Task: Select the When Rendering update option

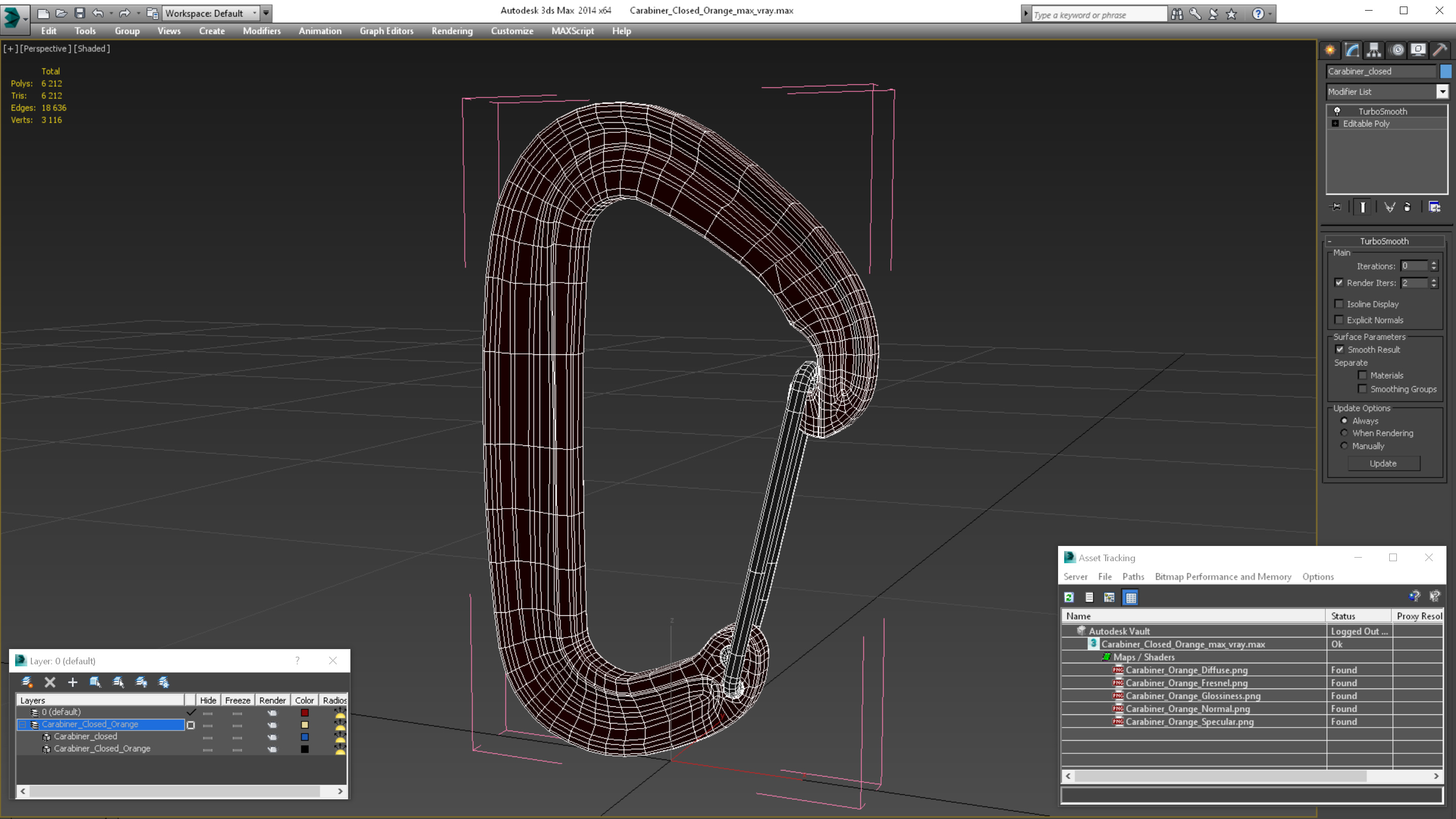Action: point(1344,433)
